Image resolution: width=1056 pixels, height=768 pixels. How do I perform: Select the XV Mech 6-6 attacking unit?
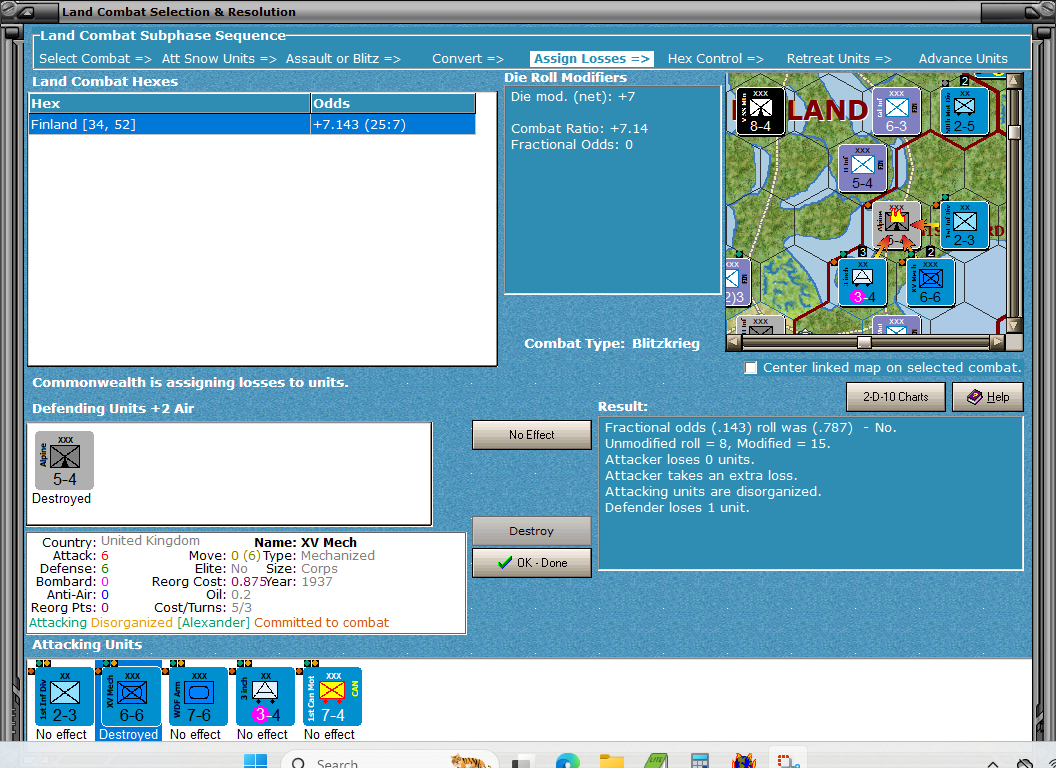pyautogui.click(x=131, y=697)
